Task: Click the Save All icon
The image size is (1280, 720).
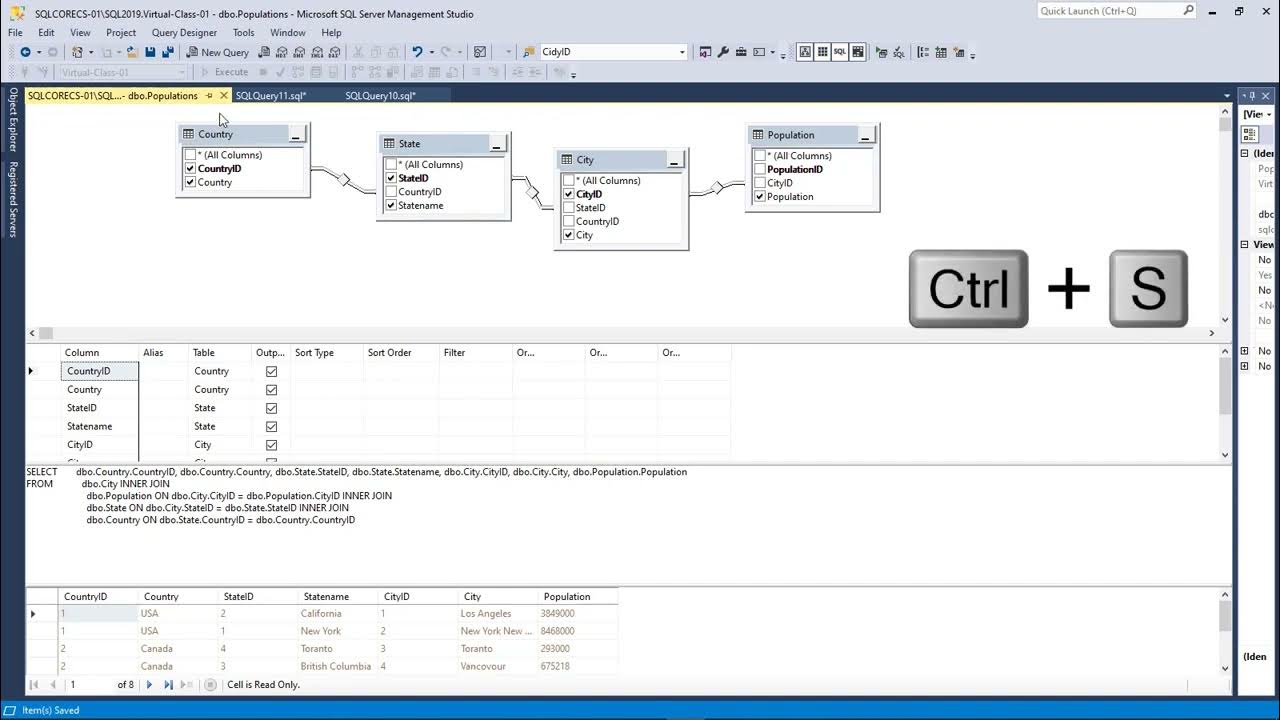Action: [x=168, y=52]
